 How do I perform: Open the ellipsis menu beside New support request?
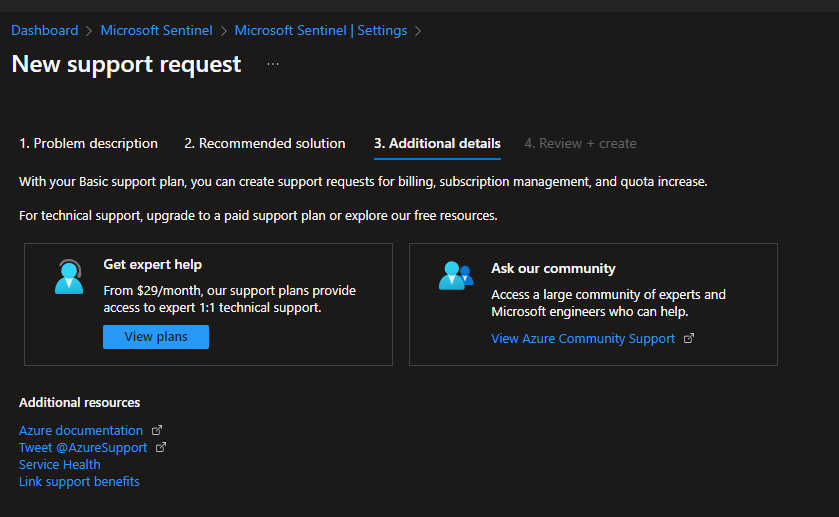tap(273, 65)
